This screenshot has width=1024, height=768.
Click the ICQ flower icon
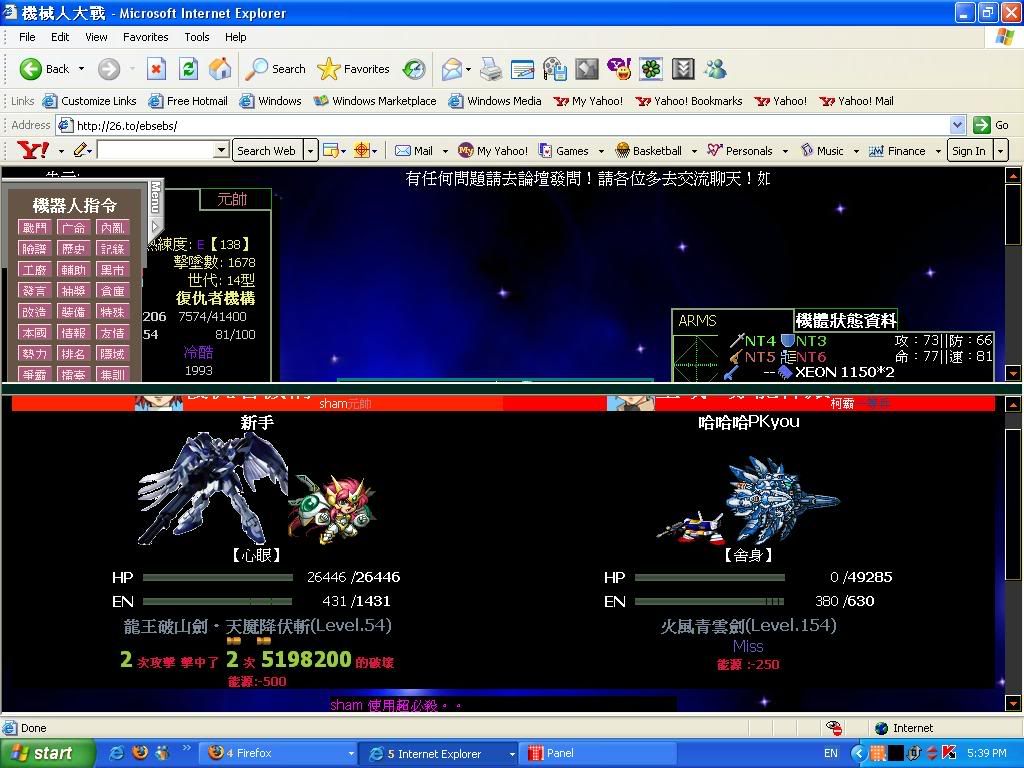pos(650,69)
